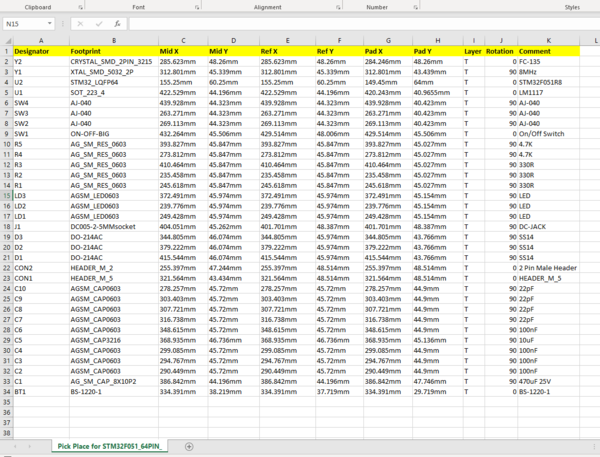Select the DC005-2-5MMsocket cell
This screenshot has width=600, height=457.
click(114, 227)
